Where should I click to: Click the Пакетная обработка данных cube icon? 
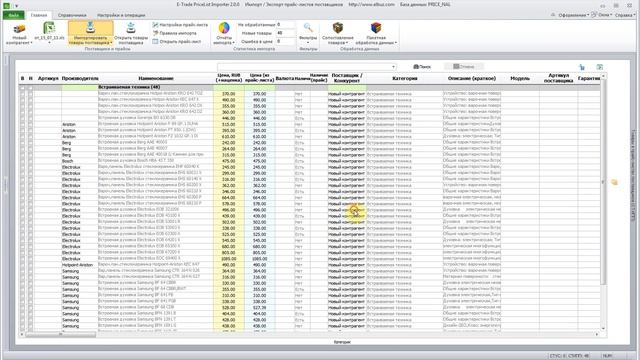(376, 28)
